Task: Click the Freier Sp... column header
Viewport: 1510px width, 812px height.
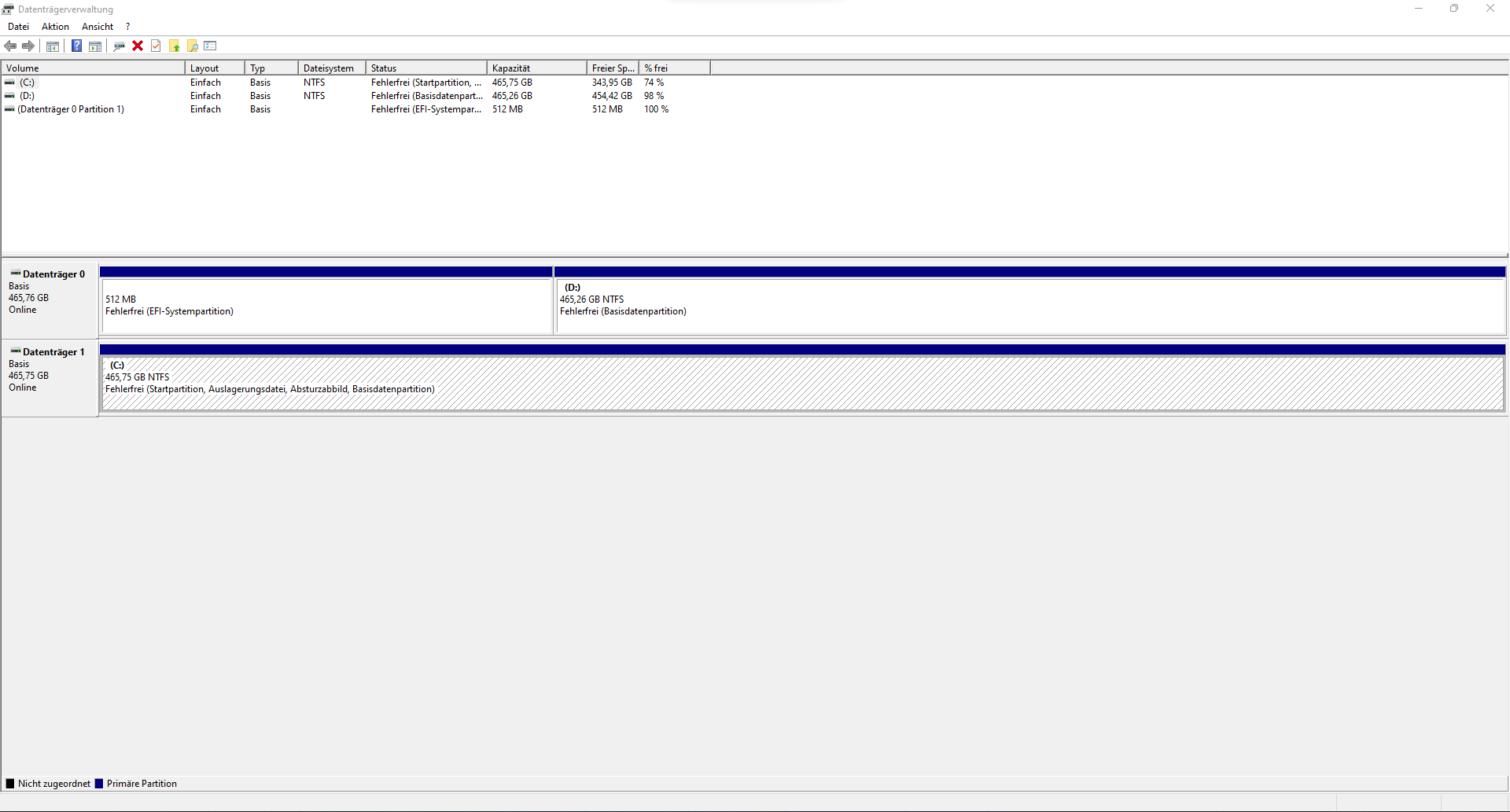Action: point(612,68)
